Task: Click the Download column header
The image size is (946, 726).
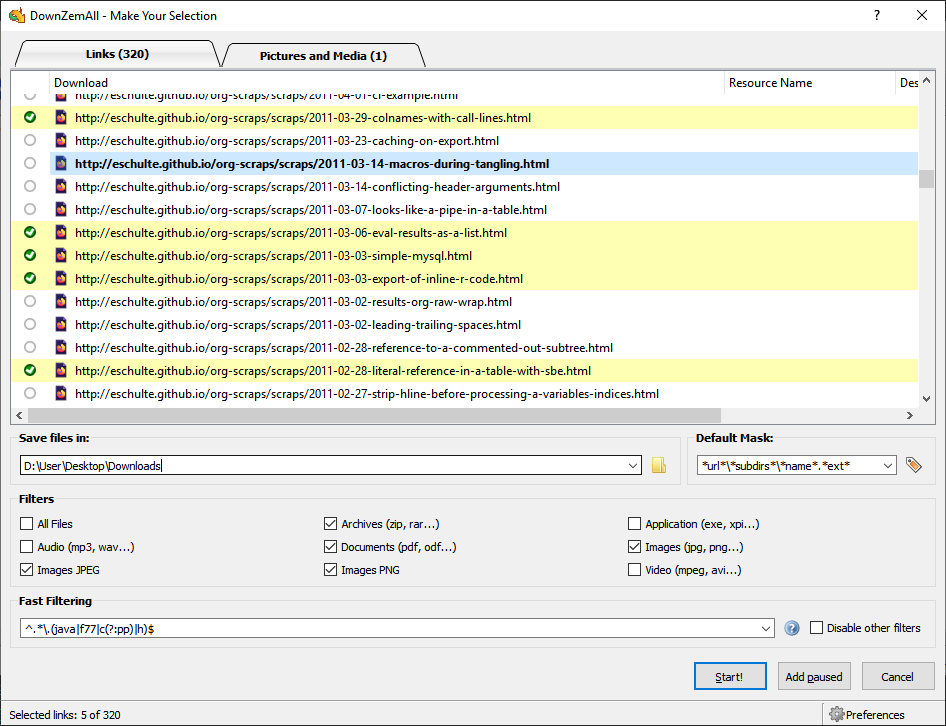Action: (x=387, y=83)
